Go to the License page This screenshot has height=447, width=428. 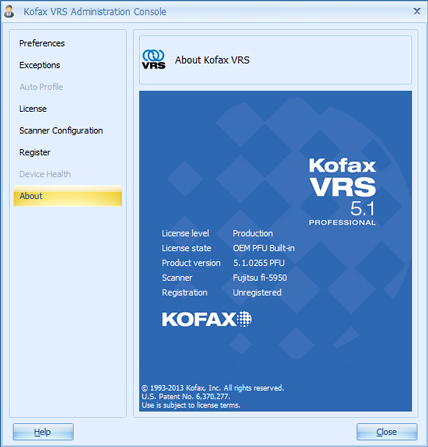tap(33, 109)
